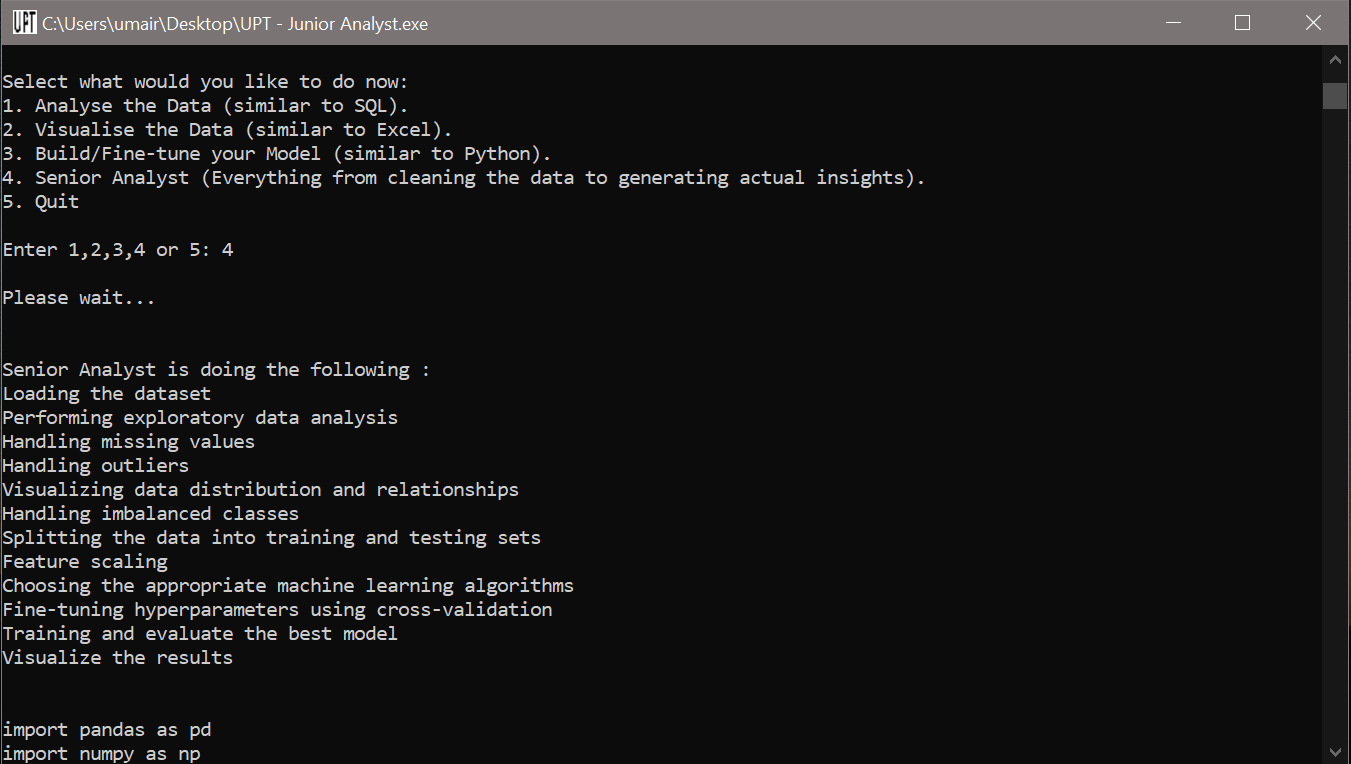
Task: Click the UPT application icon in the title bar
Action: point(24,22)
